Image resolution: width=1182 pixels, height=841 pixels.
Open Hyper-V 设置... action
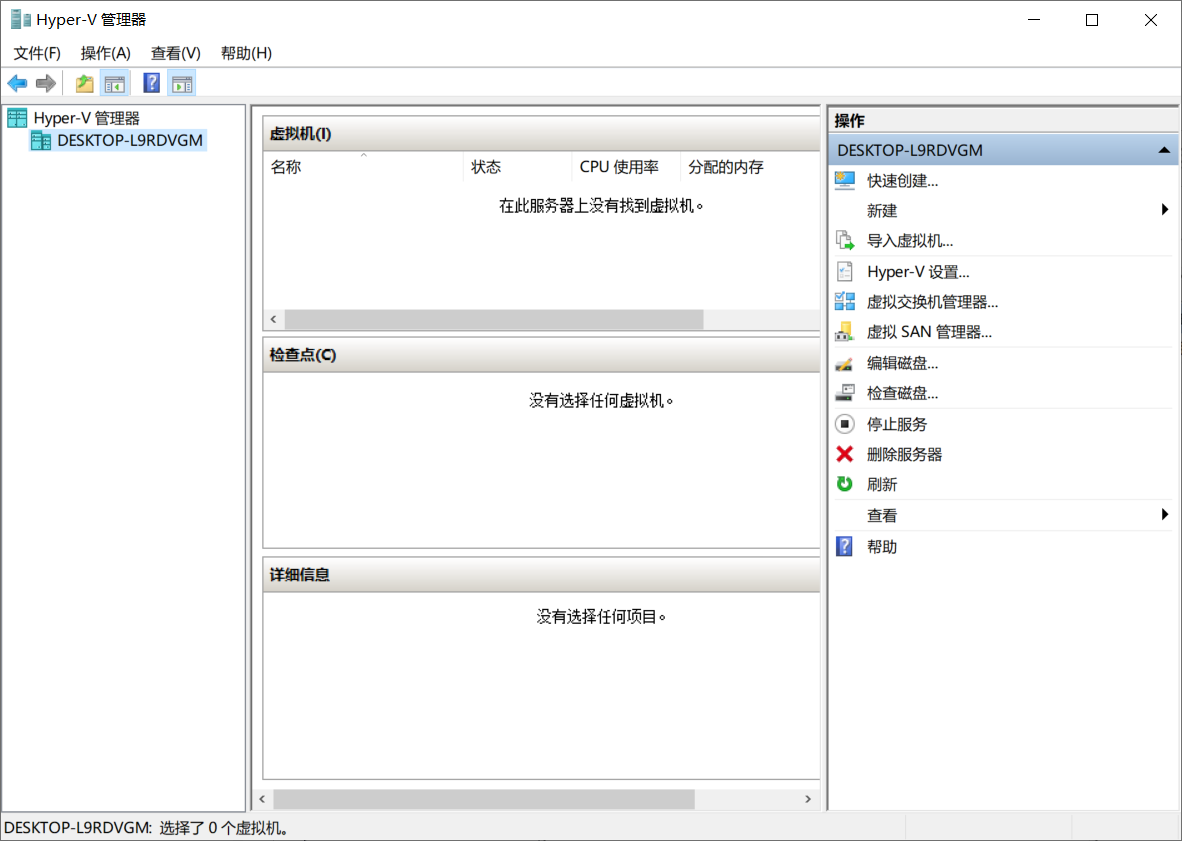tap(918, 272)
